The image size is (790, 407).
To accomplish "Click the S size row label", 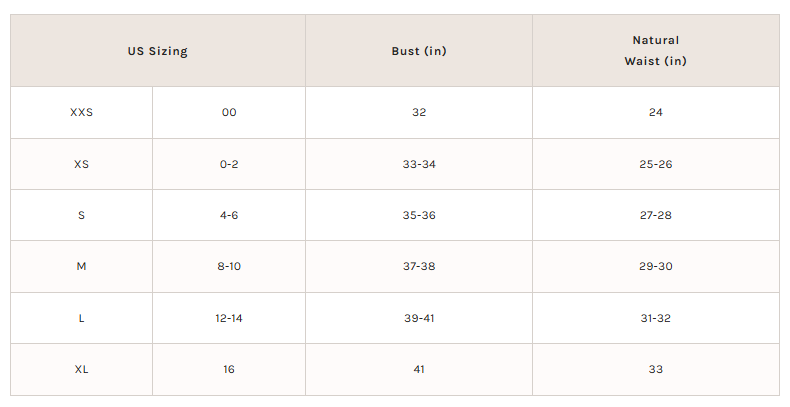I will 82,216.
